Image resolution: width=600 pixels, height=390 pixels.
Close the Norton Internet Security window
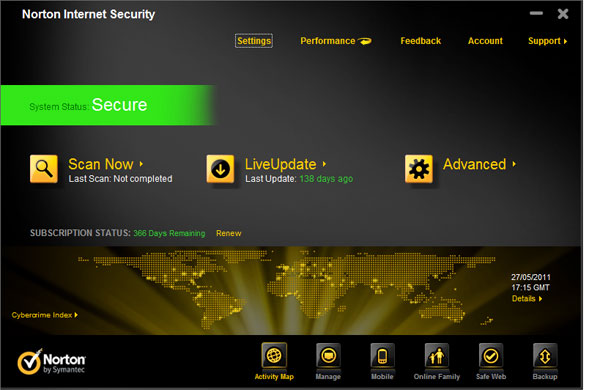click(563, 14)
